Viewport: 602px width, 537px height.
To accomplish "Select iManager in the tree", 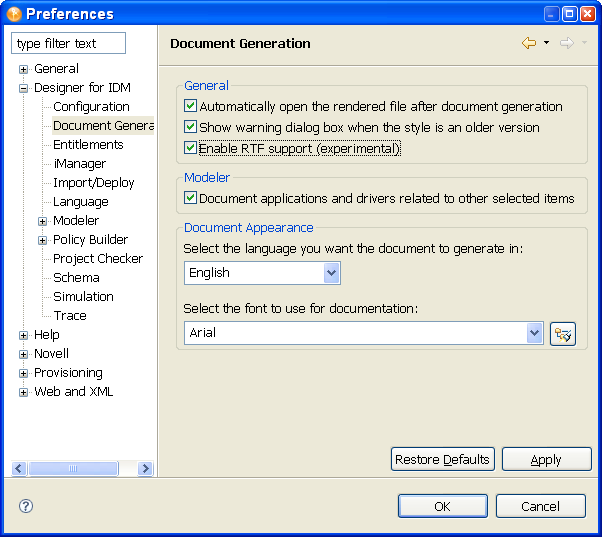I will [79, 164].
